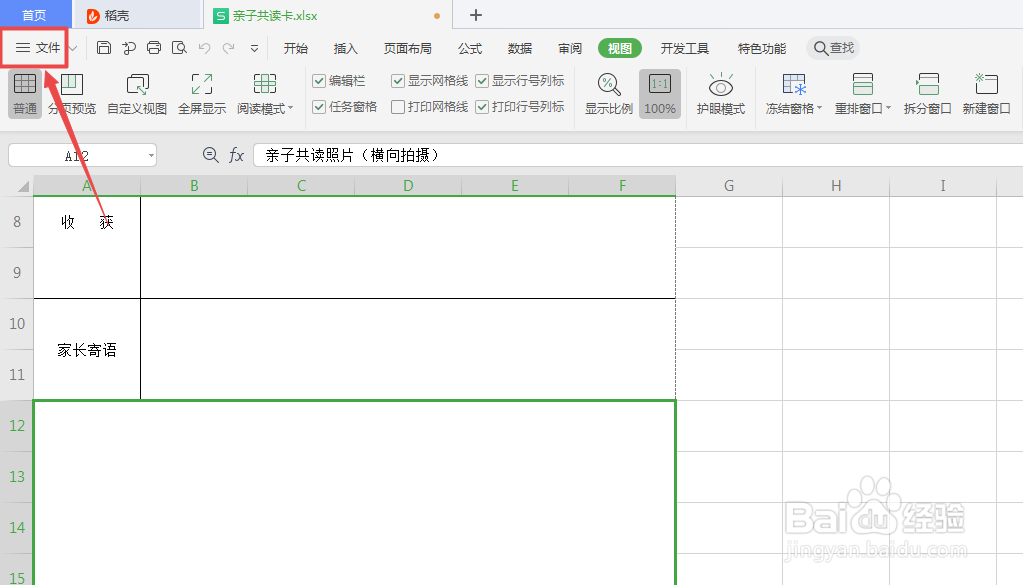This screenshot has height=585, width=1023.
Task: Expand the 冻结窗格 dropdown arrow
Action: click(819, 108)
